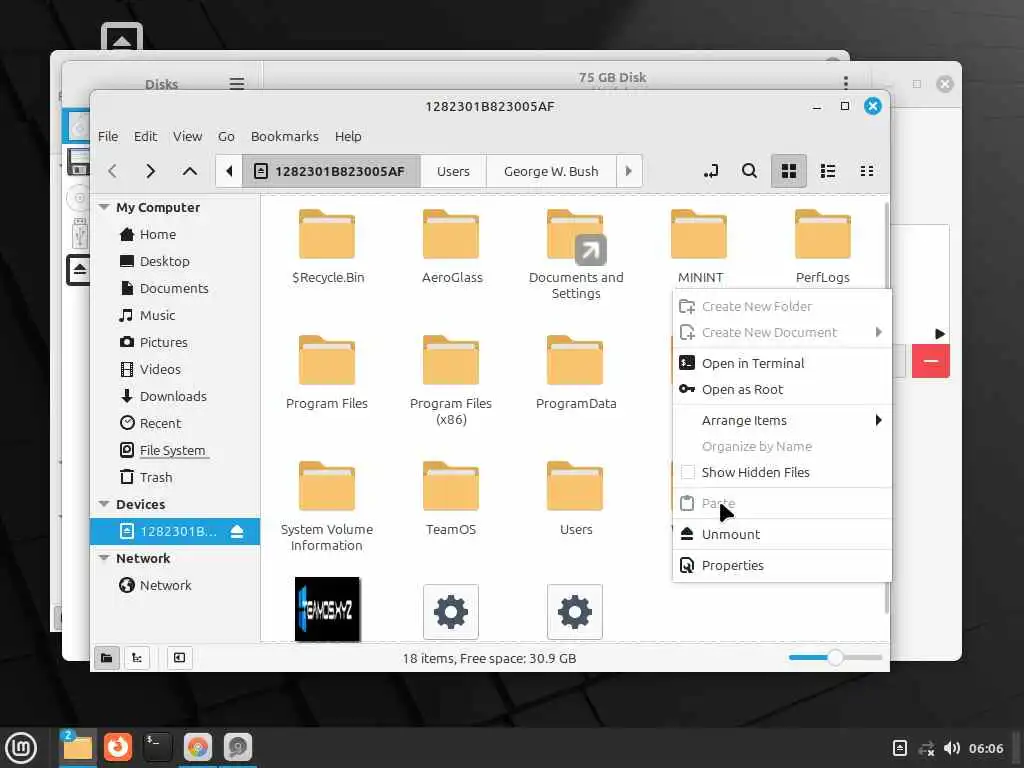
Task: Go up to the parent folder
Action: click(x=189, y=171)
